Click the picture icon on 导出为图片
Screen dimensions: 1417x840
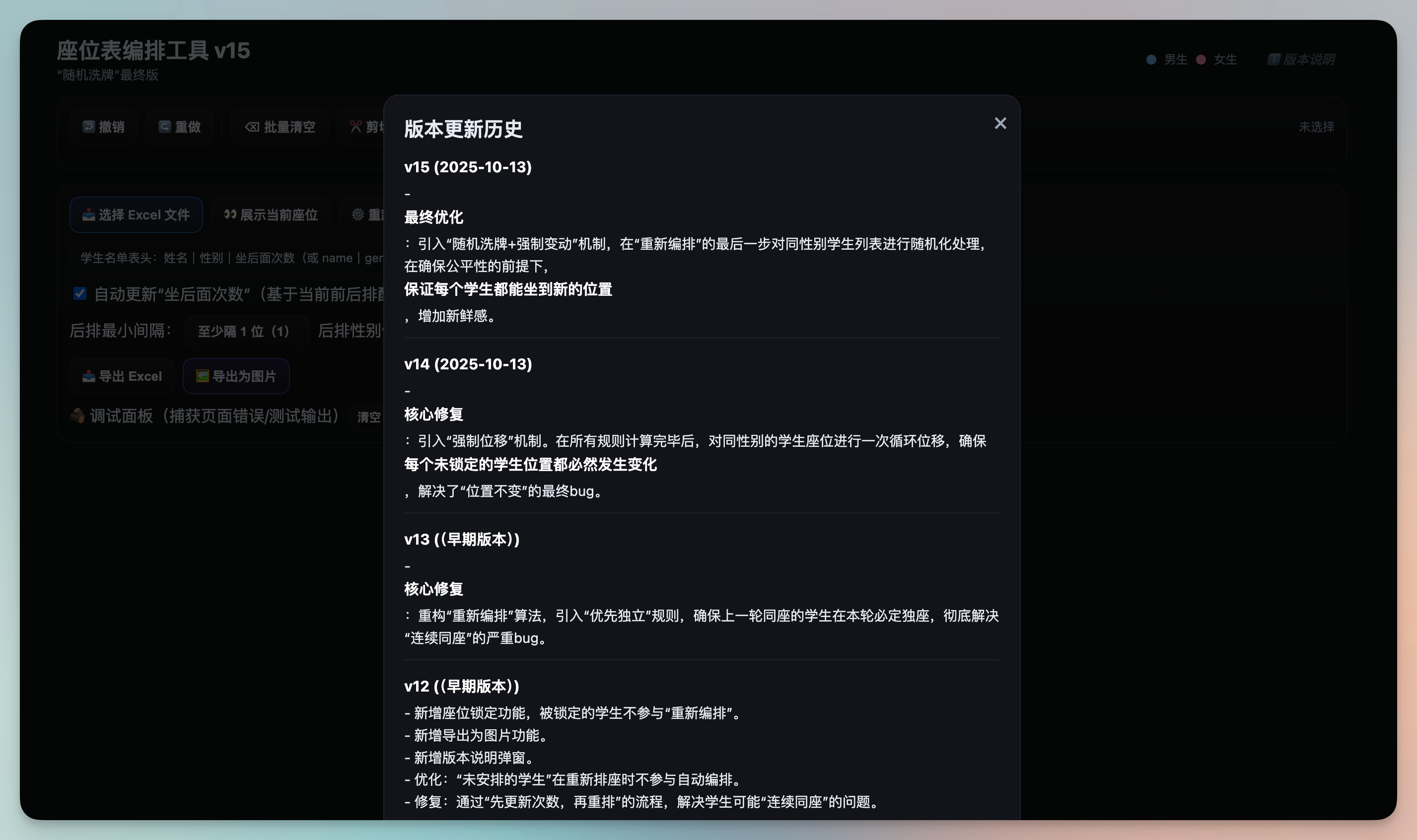[x=202, y=376]
